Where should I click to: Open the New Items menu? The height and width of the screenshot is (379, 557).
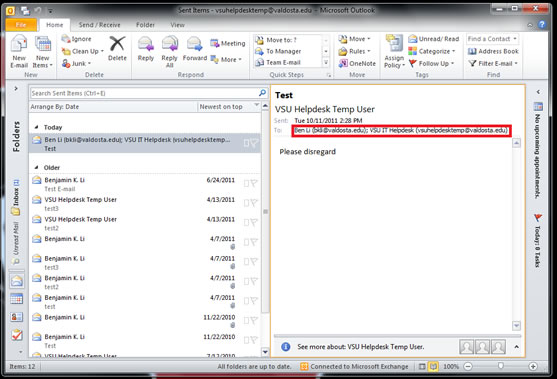pyautogui.click(x=43, y=52)
